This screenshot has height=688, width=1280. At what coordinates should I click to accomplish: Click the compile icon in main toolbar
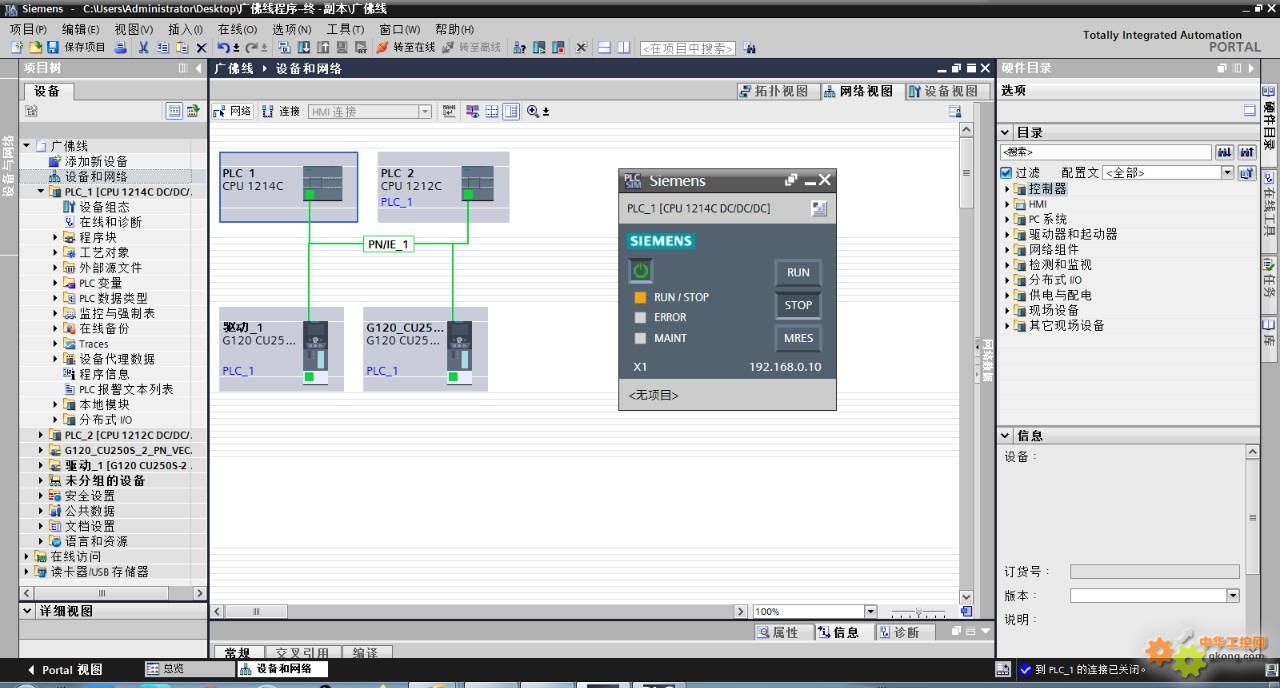285,47
